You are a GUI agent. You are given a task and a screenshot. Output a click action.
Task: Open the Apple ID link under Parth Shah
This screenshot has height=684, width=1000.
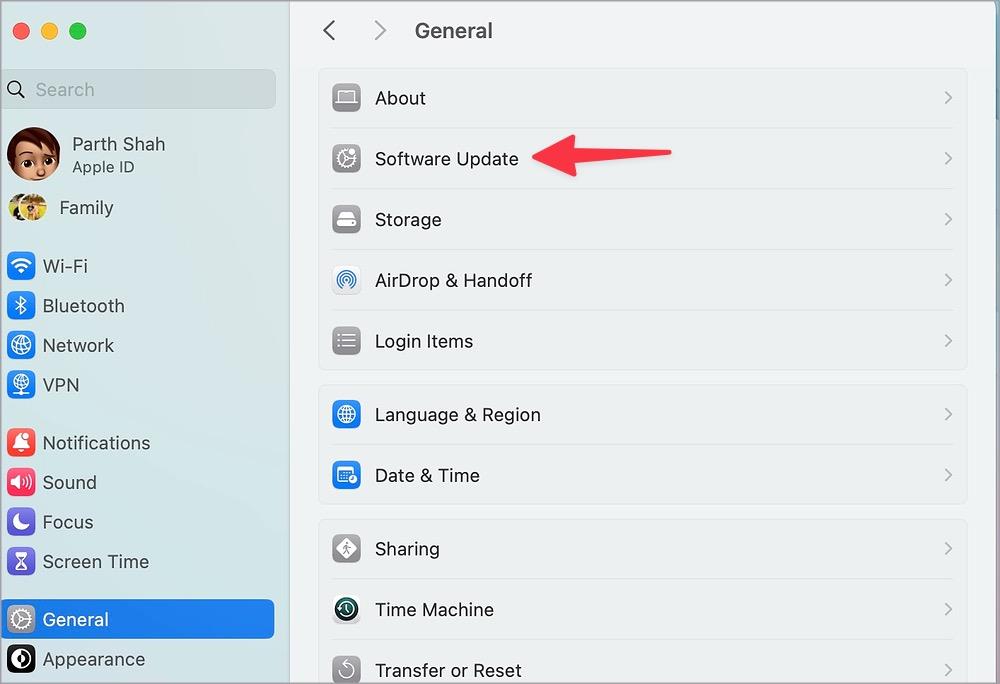(x=103, y=167)
